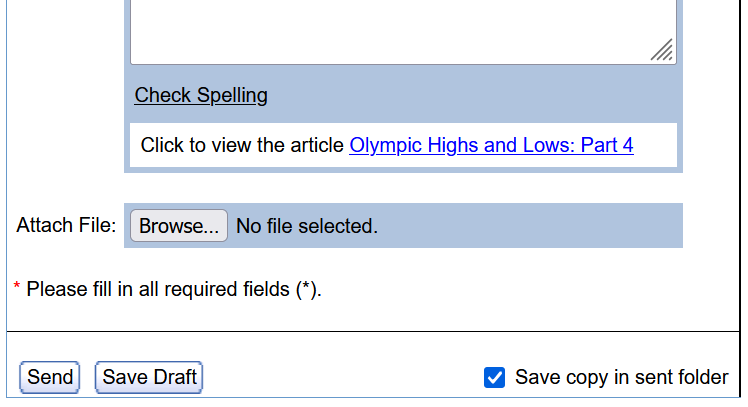Click the "Click to view the article" text
This screenshot has height=407, width=748.
(x=243, y=145)
